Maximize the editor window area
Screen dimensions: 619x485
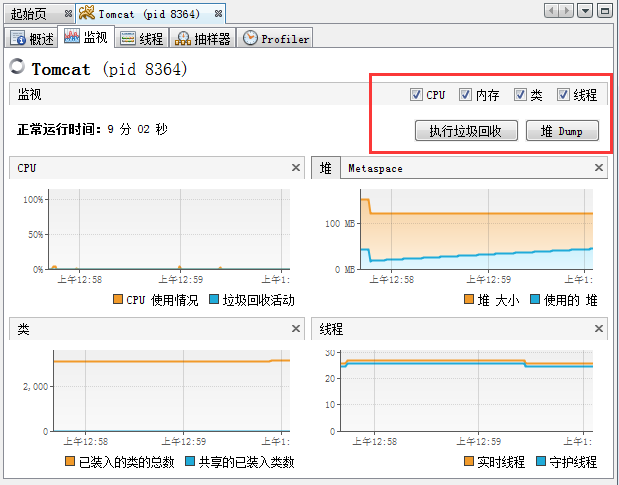click(x=605, y=11)
